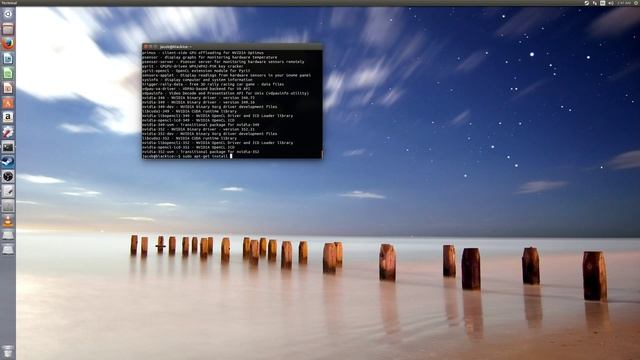Click the Terminal window title bar

[232, 47]
